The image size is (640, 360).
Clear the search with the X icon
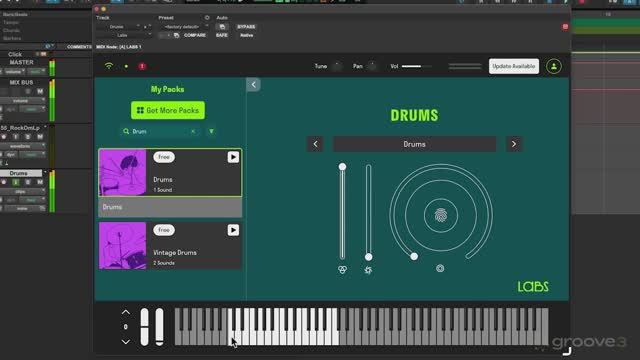193,131
